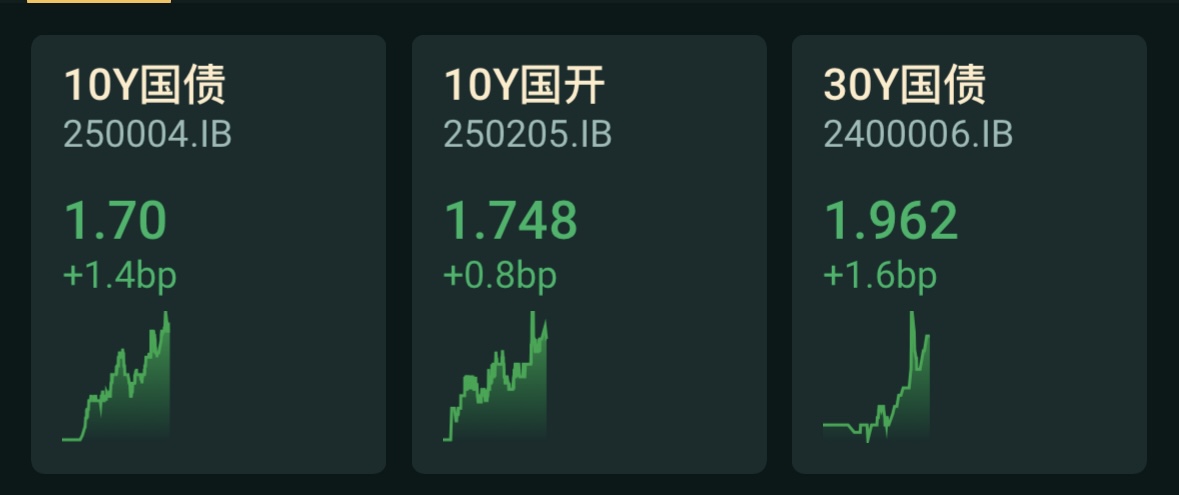Click the +1.6bp change label
The width and height of the screenshot is (1179, 495).
click(x=880, y=276)
